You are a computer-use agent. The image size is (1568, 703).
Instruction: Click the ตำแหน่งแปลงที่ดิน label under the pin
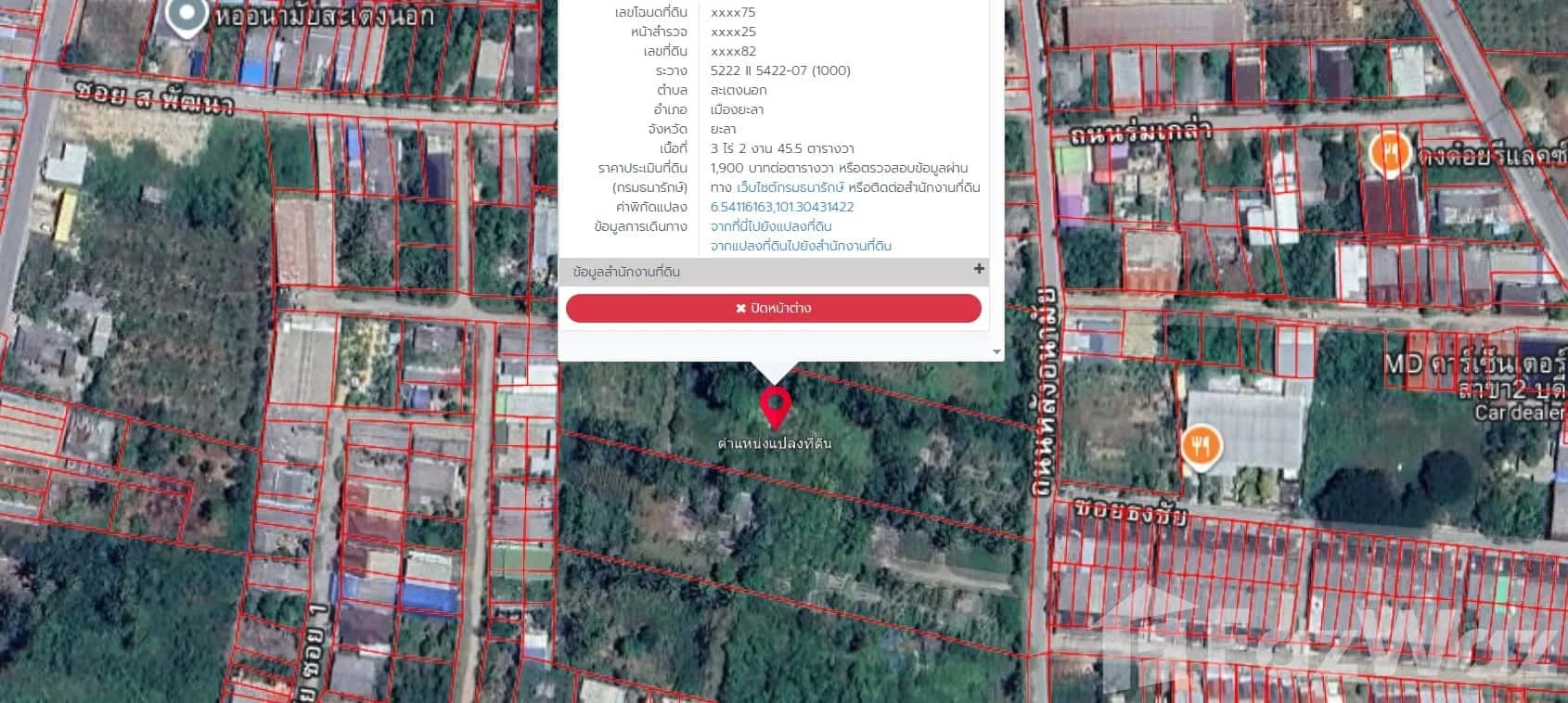[774, 443]
